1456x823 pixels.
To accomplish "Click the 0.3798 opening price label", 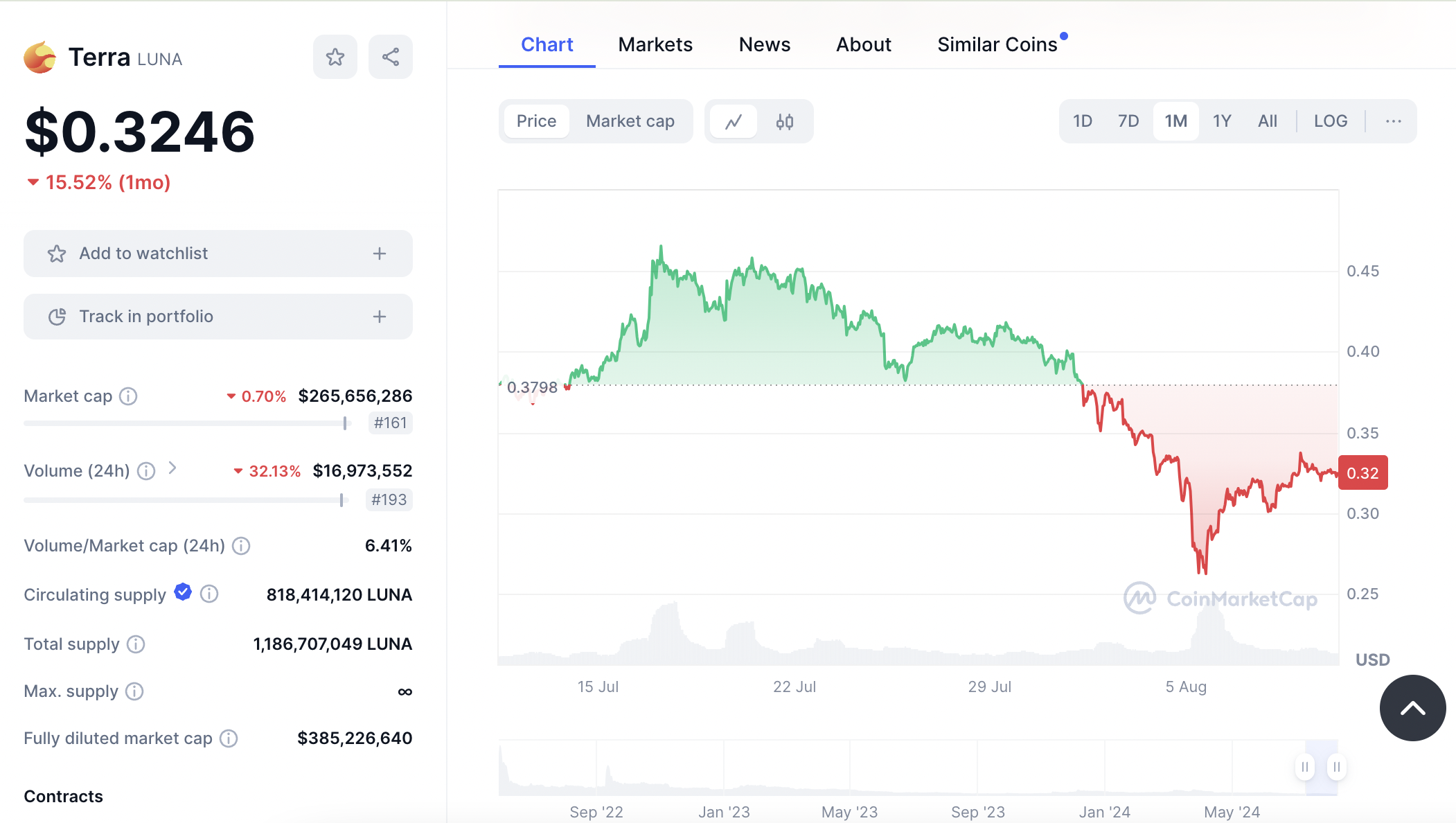I will [x=532, y=387].
